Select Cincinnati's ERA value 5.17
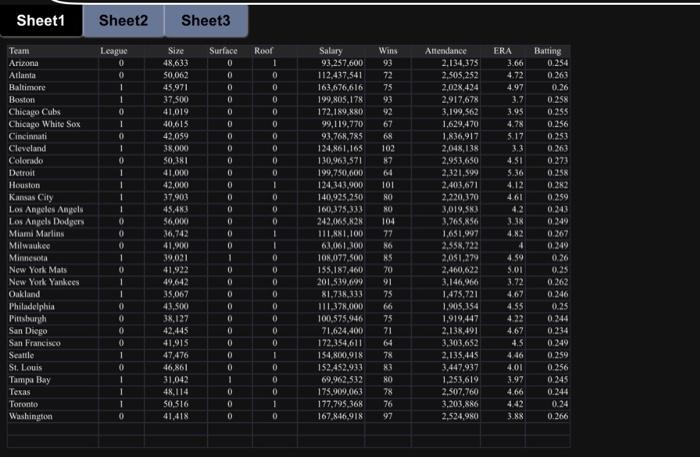This screenshot has width=700, height=458. pyautogui.click(x=515, y=136)
